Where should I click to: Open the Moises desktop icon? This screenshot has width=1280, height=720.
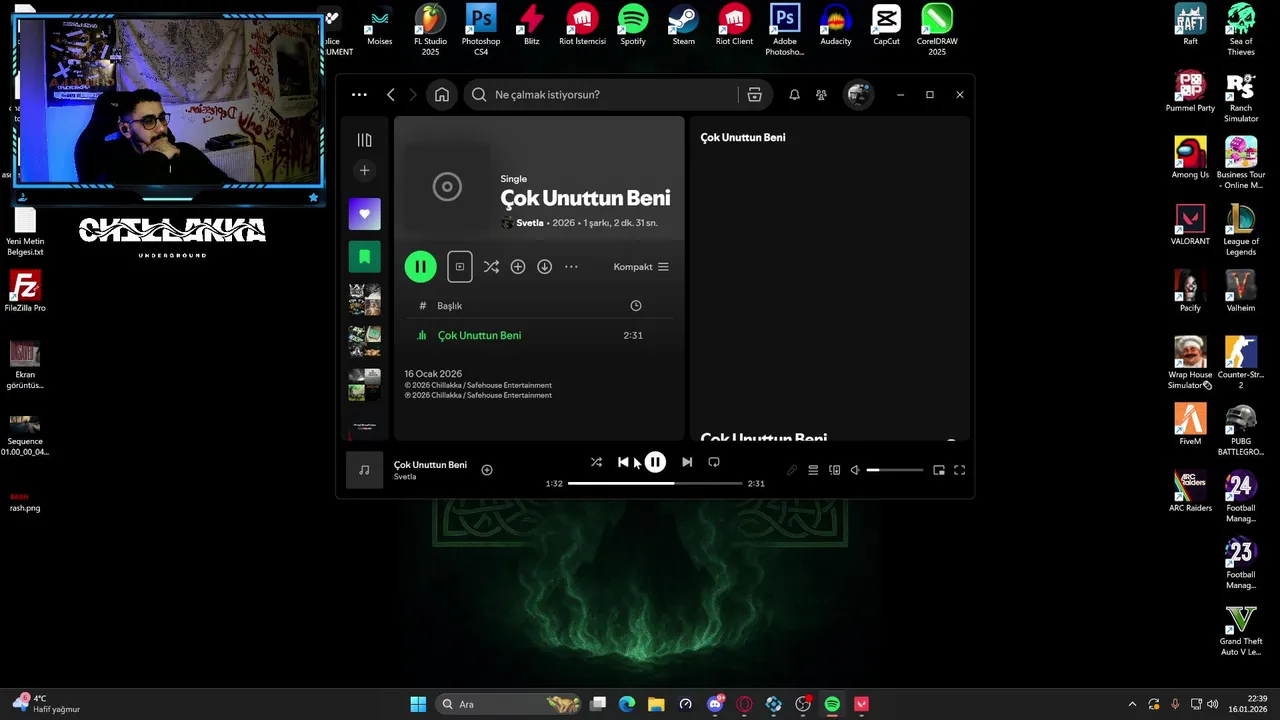pyautogui.click(x=380, y=26)
